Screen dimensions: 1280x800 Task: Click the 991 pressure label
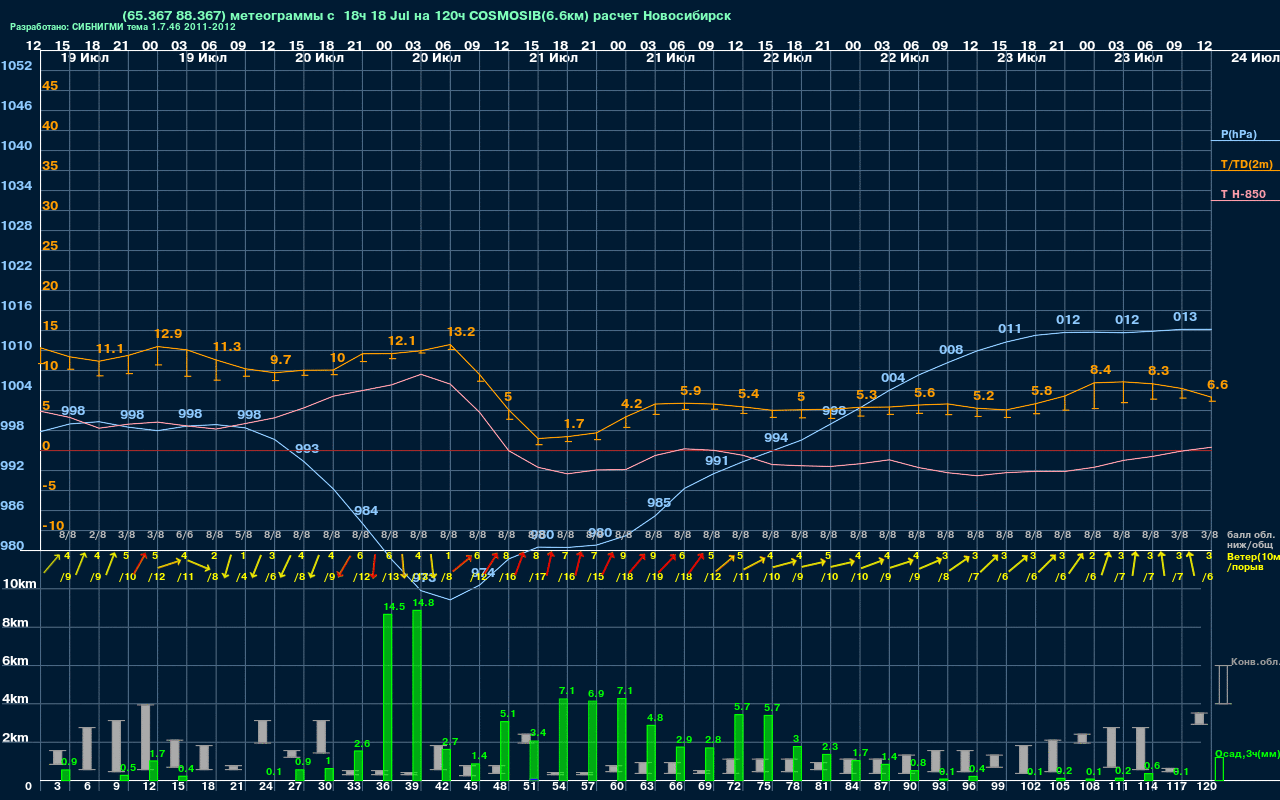coord(717,461)
